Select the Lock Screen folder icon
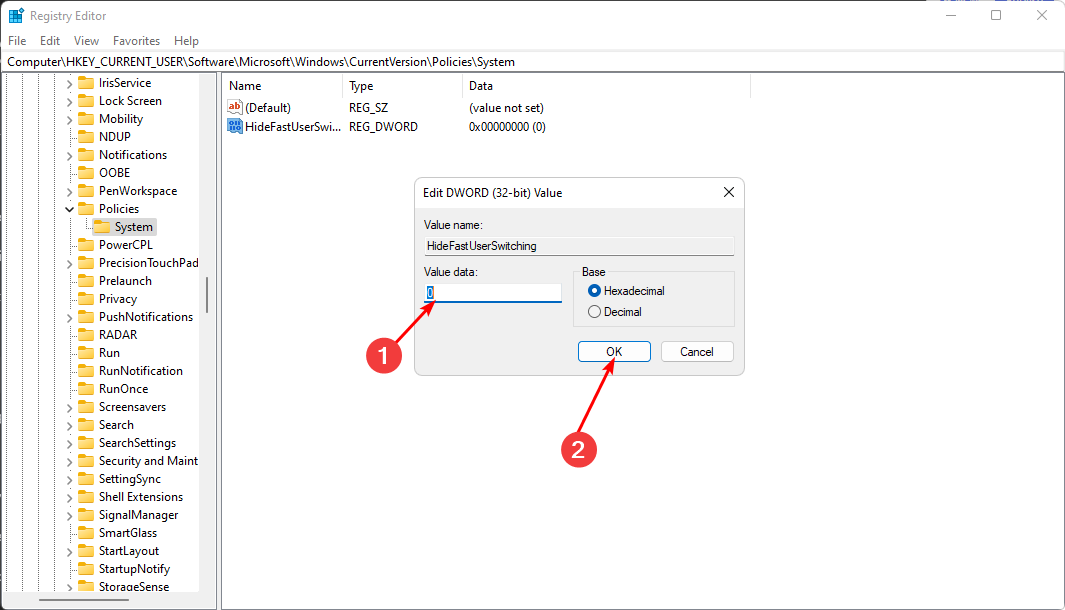The image size is (1065, 610). coord(85,101)
